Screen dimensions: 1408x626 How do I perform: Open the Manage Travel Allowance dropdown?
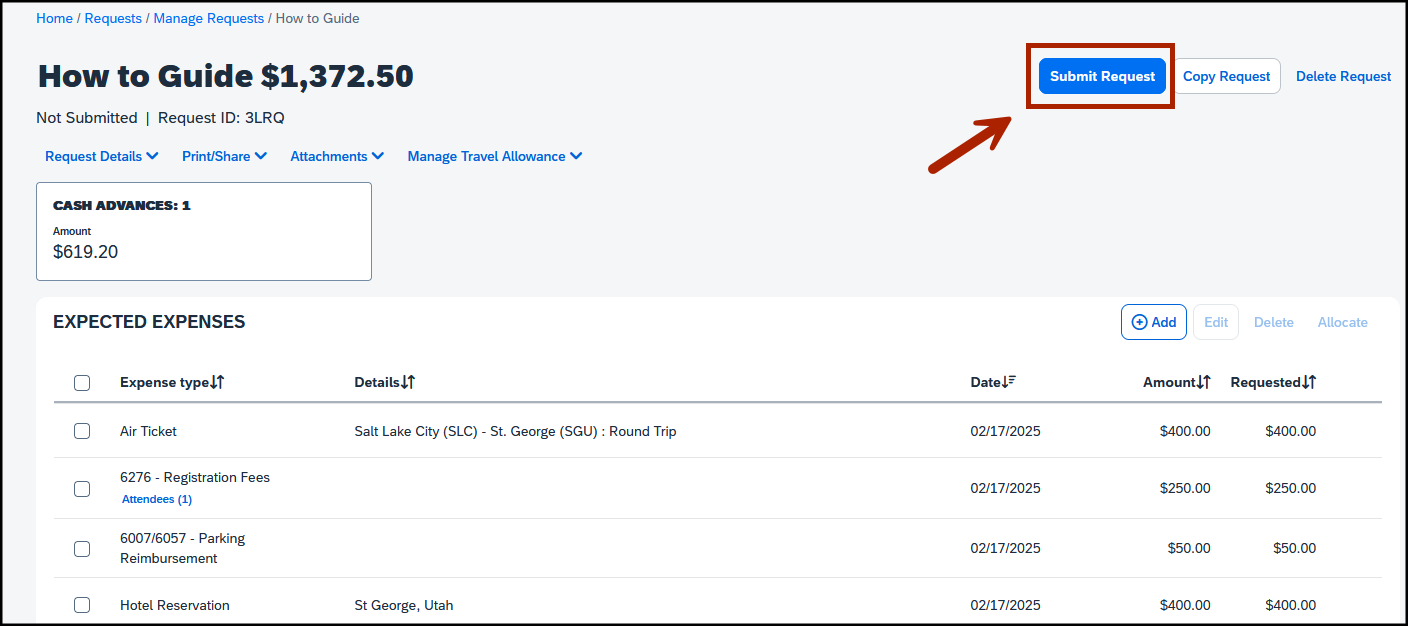(495, 156)
